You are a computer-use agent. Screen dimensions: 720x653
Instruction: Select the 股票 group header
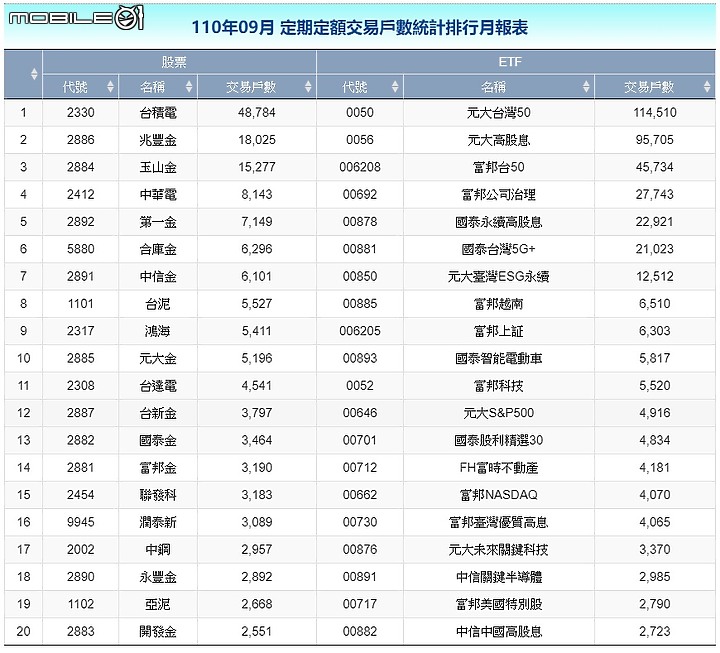click(179, 62)
